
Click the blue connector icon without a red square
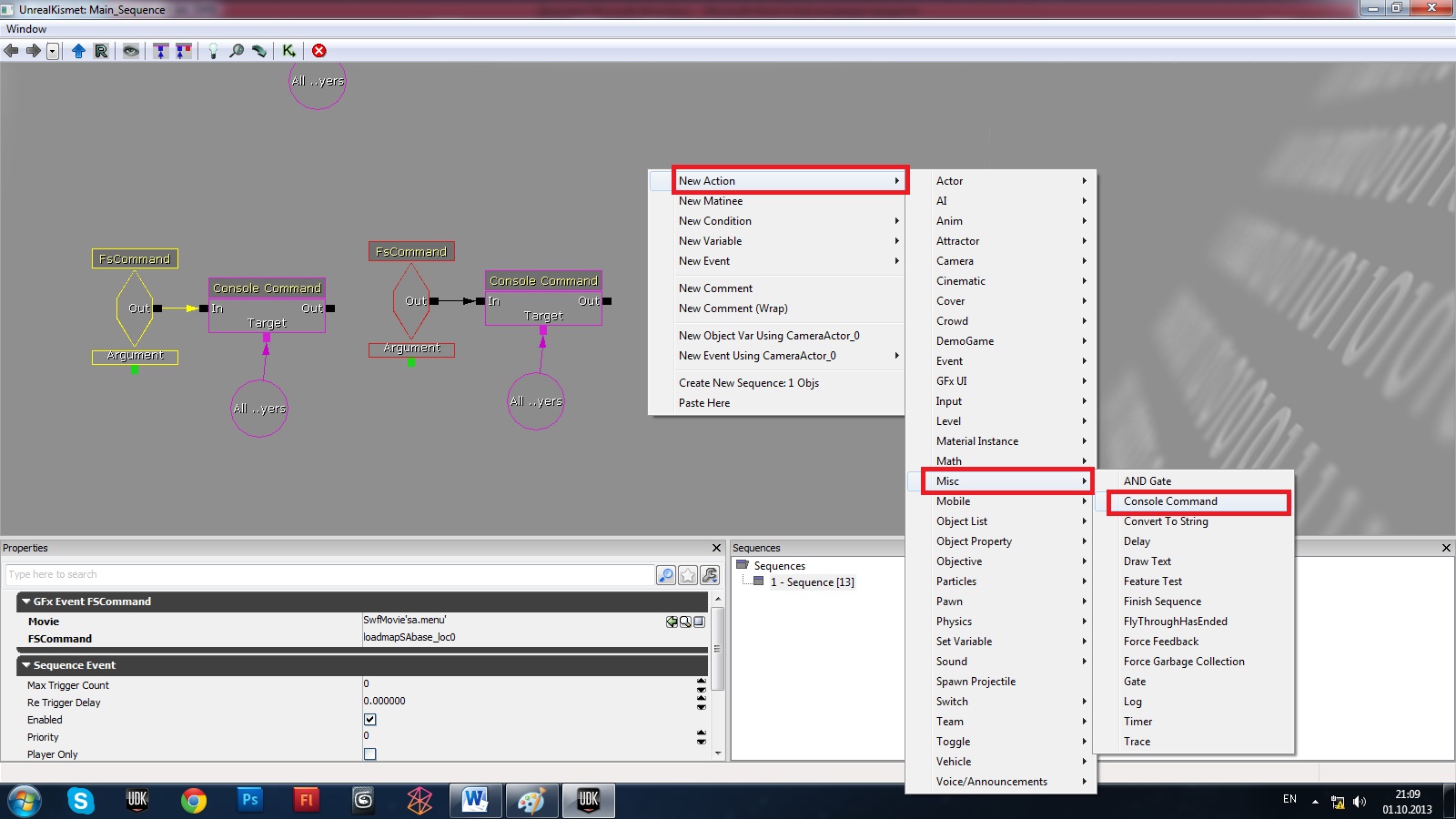[161, 51]
